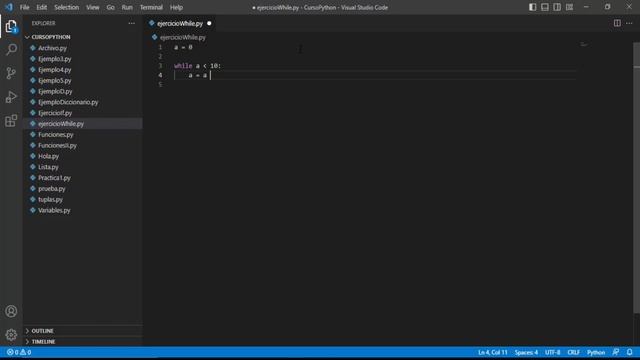This screenshot has height=360, width=640.
Task: Open EjemploDiccionario.py in the explorer
Action: 68,102
